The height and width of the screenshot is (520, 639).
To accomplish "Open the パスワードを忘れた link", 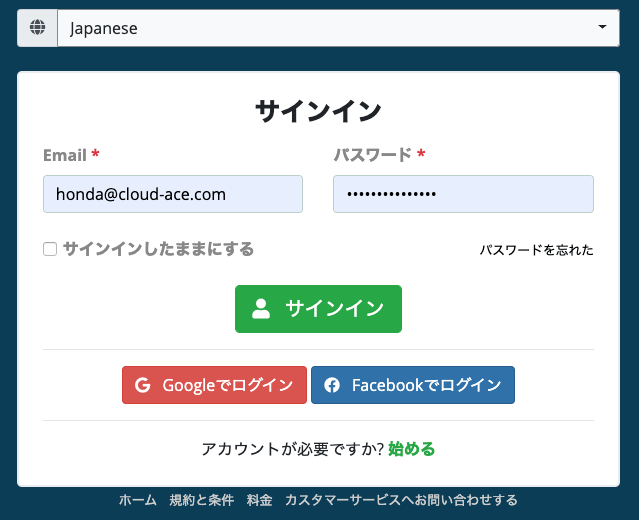I will (x=536, y=250).
